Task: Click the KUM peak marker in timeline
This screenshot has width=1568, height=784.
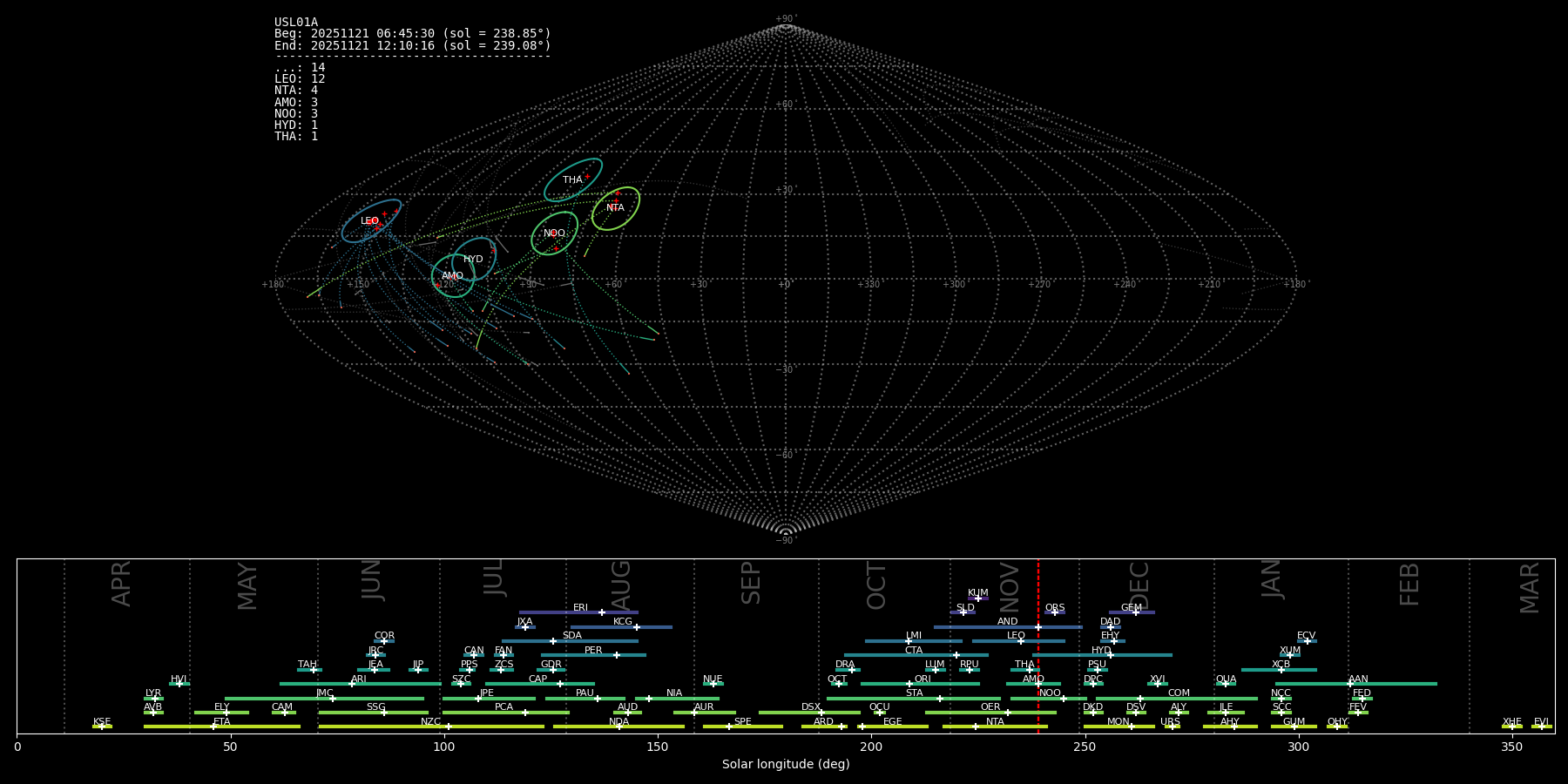Action: [977, 598]
